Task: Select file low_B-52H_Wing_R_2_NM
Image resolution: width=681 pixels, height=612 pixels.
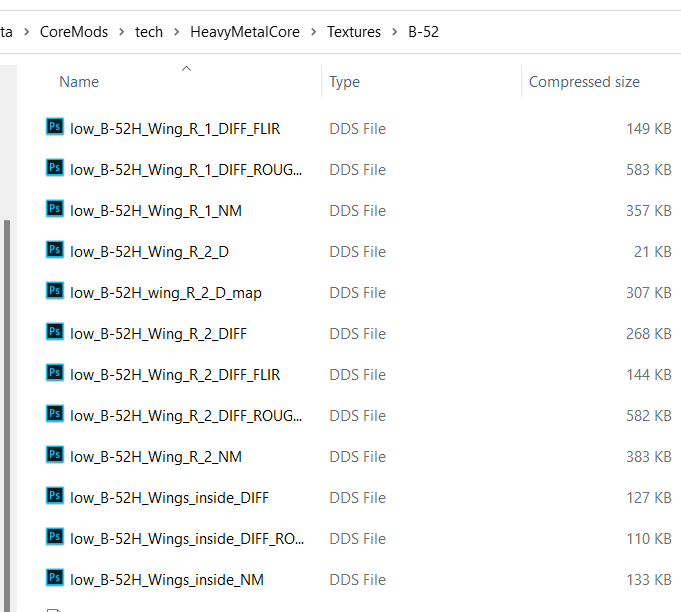Action: pyautogui.click(x=156, y=457)
